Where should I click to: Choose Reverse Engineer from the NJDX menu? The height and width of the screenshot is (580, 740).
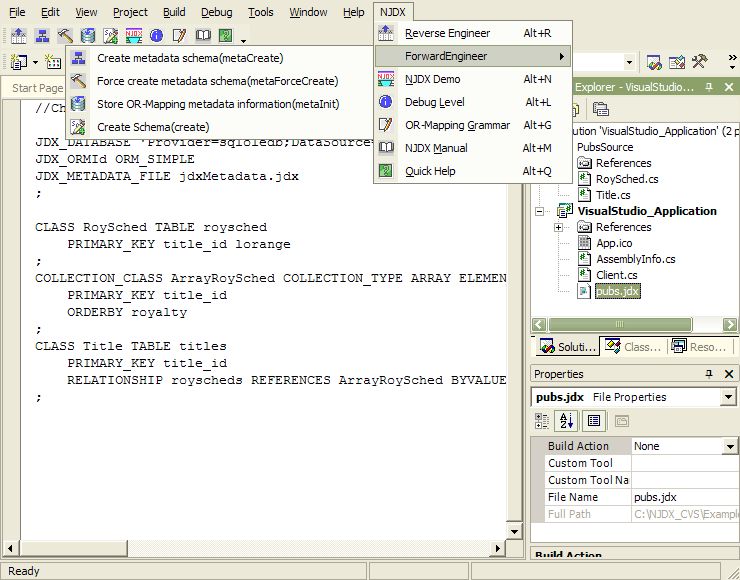point(473,33)
